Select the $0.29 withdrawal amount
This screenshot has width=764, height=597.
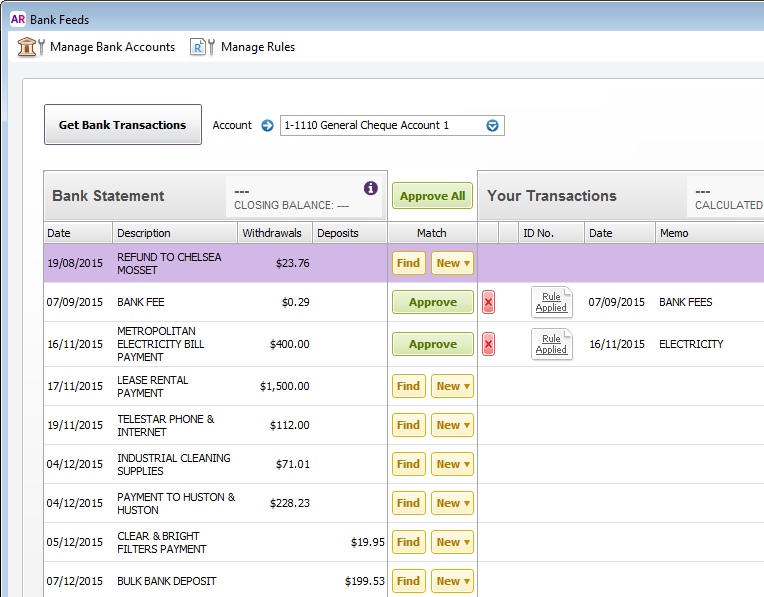click(295, 302)
